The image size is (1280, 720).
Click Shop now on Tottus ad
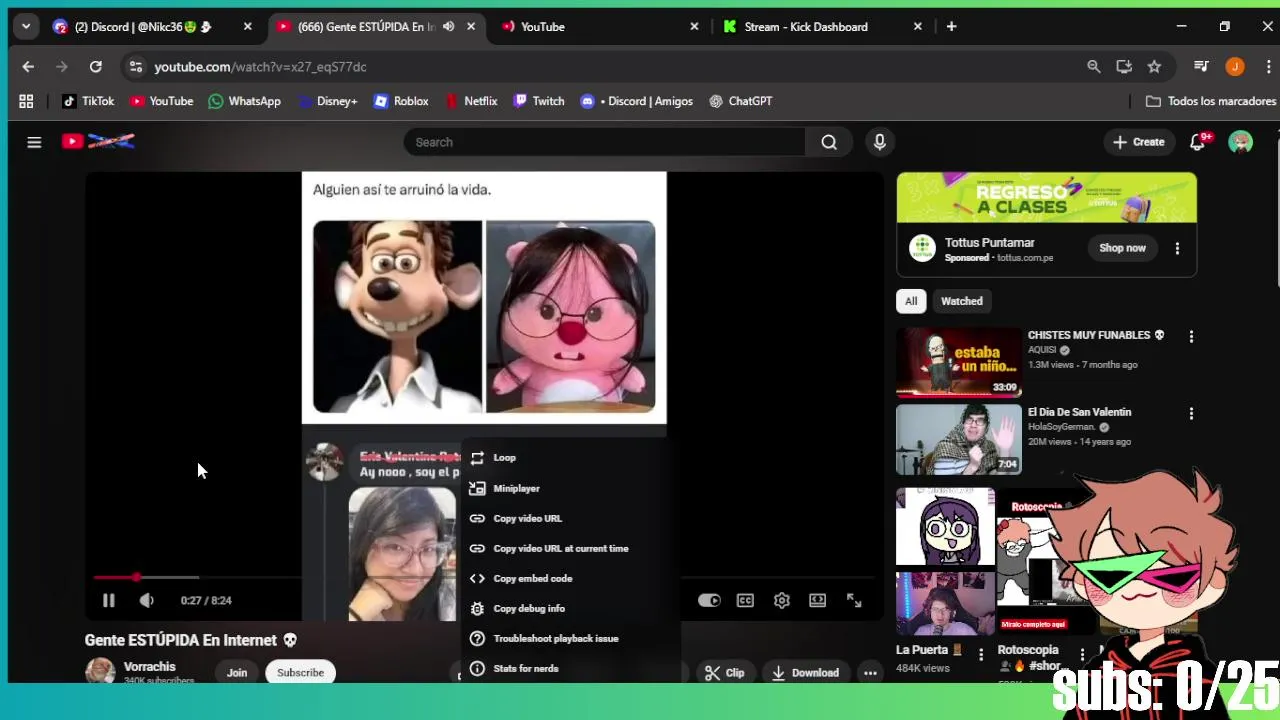click(1122, 248)
